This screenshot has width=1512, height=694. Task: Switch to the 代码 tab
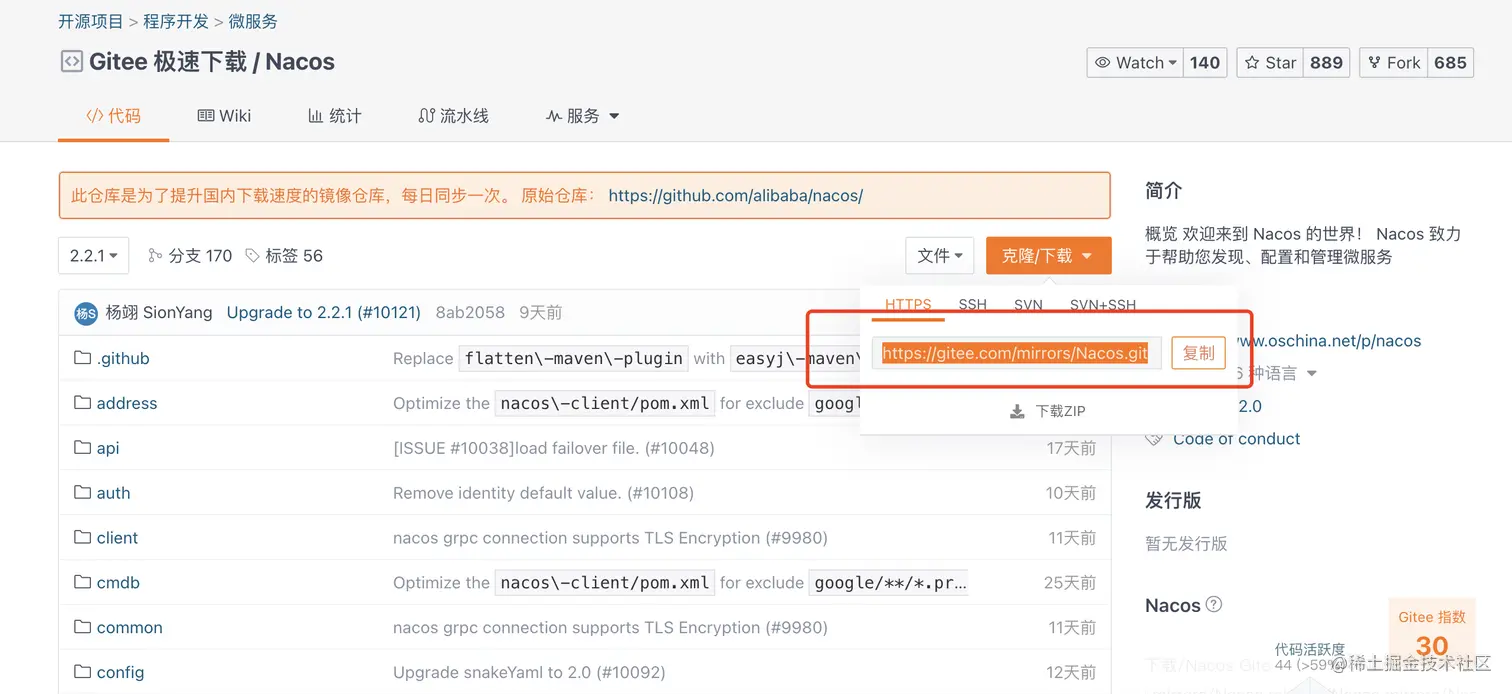tap(113, 116)
